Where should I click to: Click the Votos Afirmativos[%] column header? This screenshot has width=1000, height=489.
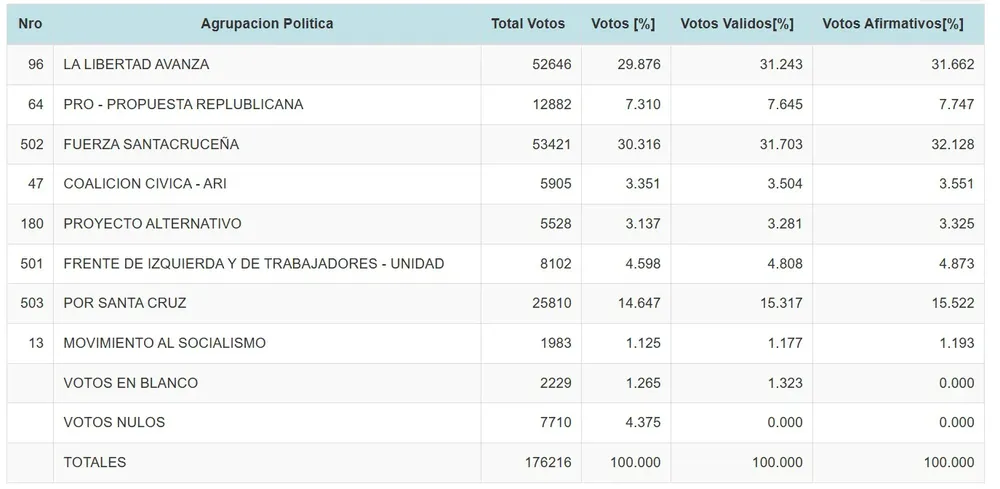pos(892,23)
